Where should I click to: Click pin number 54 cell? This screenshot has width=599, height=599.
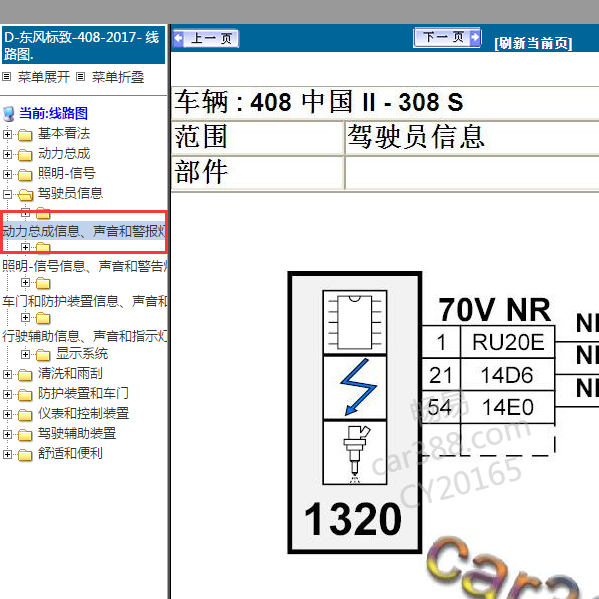[x=441, y=407]
